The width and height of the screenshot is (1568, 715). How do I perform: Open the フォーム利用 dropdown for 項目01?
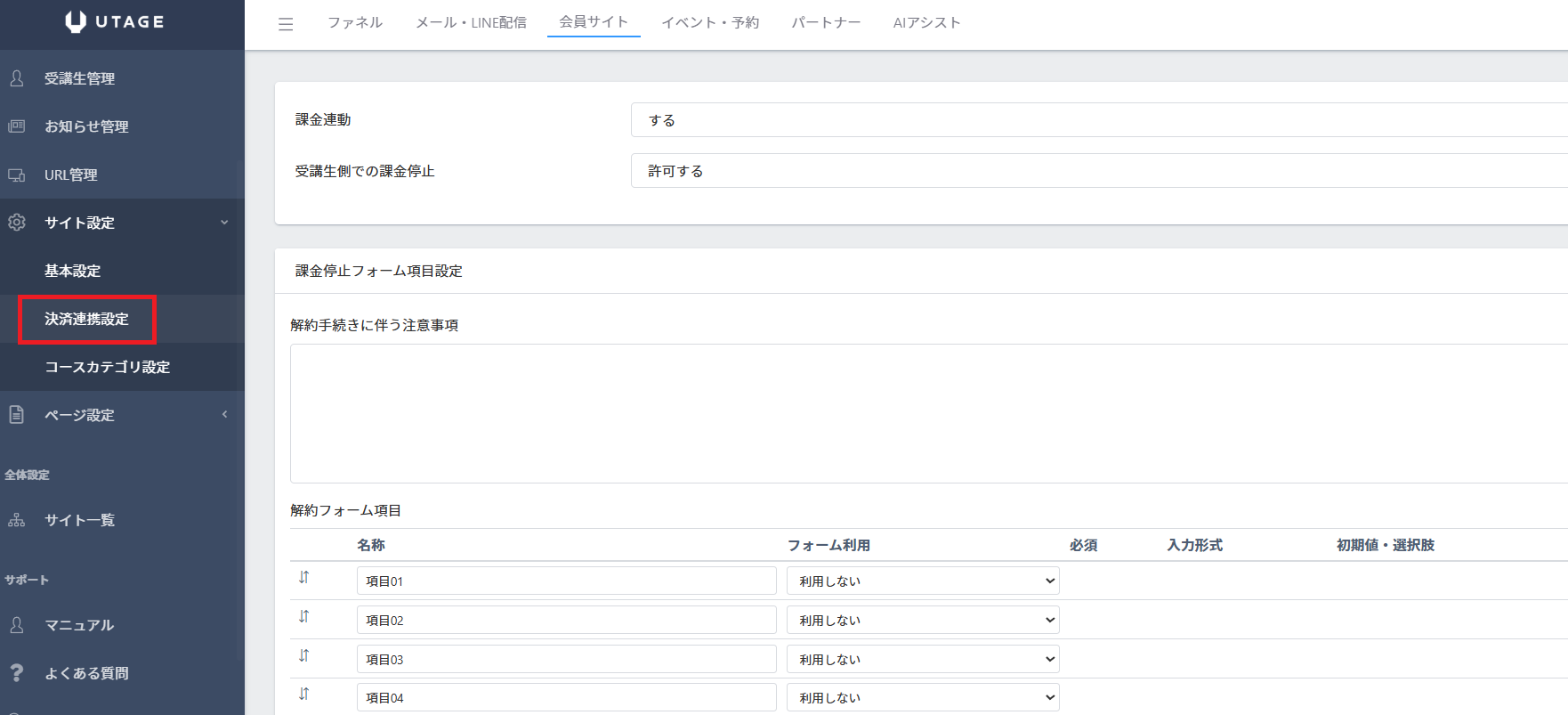[x=923, y=581]
